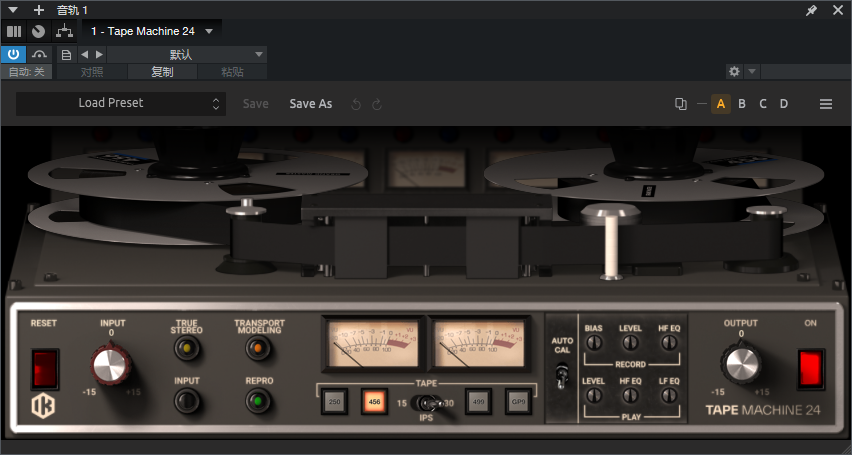The image size is (852, 455).
Task: Go to previous preset with left arrow
Action: 84,54
